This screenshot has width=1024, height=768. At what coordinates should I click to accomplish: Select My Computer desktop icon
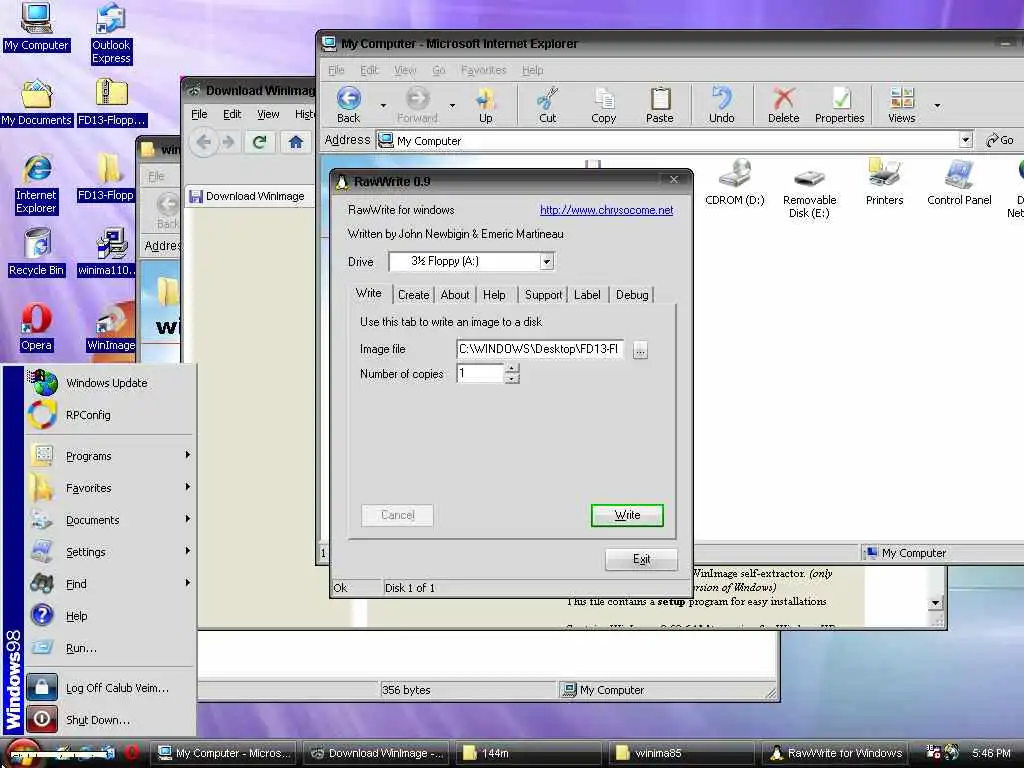[x=36, y=27]
